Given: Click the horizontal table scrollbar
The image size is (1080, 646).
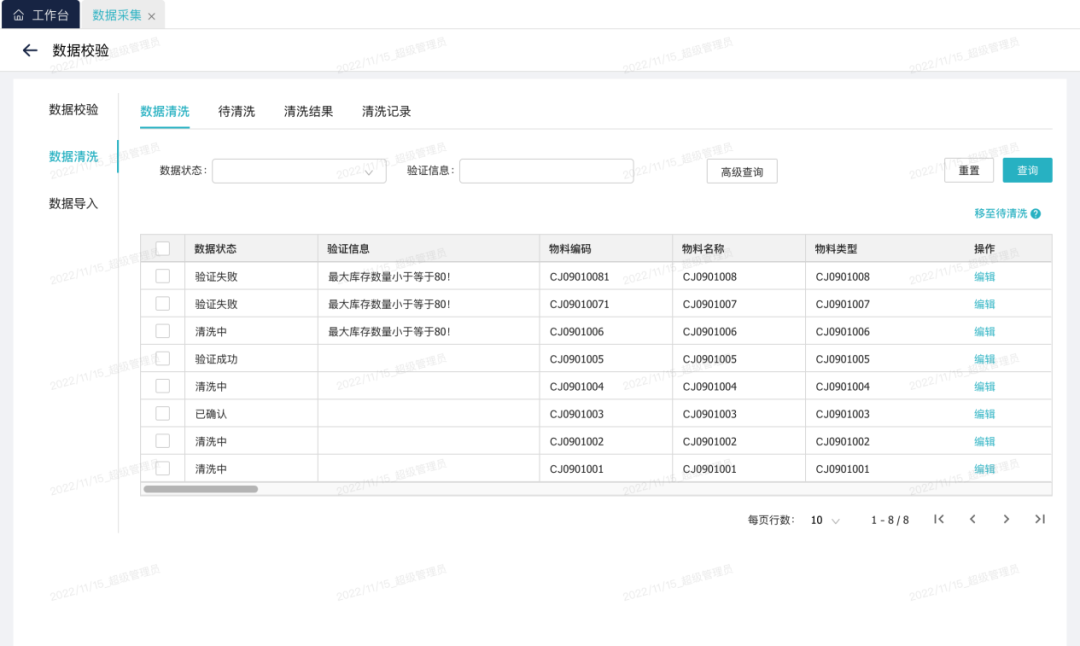Looking at the screenshot, I should tap(200, 489).
